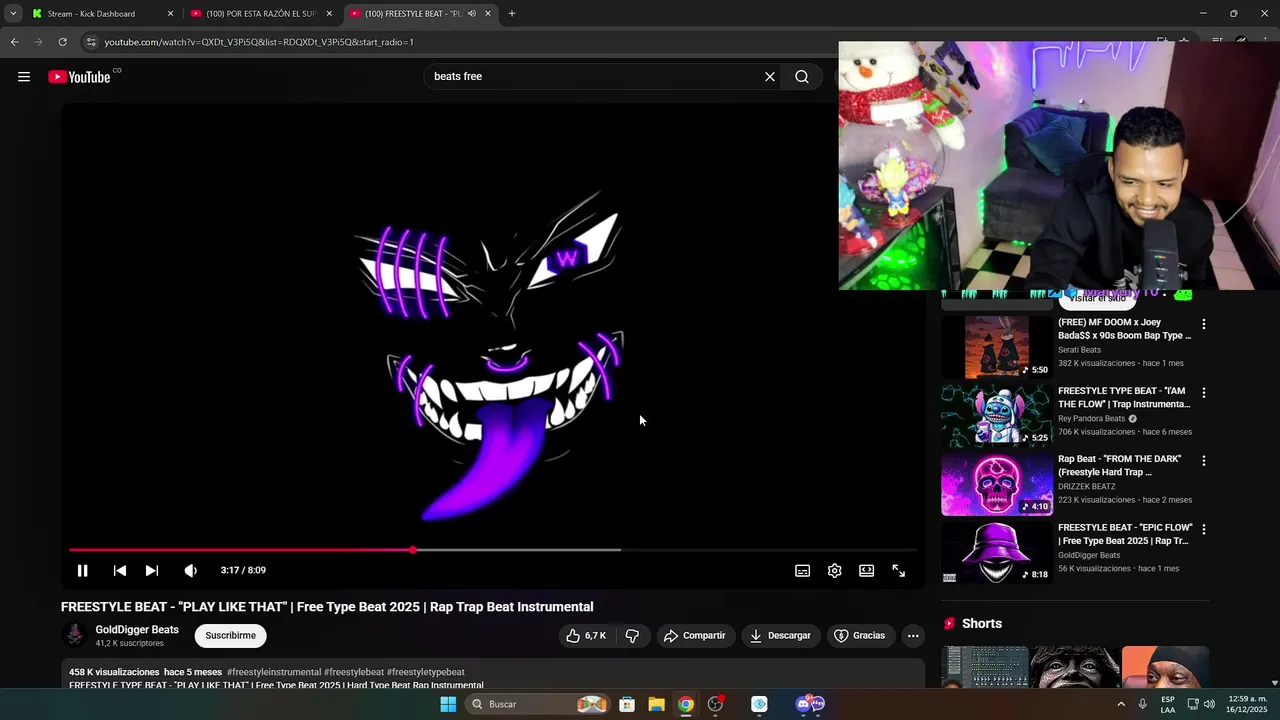
Task: Mute the tab via speaker icon
Action: coord(471,14)
